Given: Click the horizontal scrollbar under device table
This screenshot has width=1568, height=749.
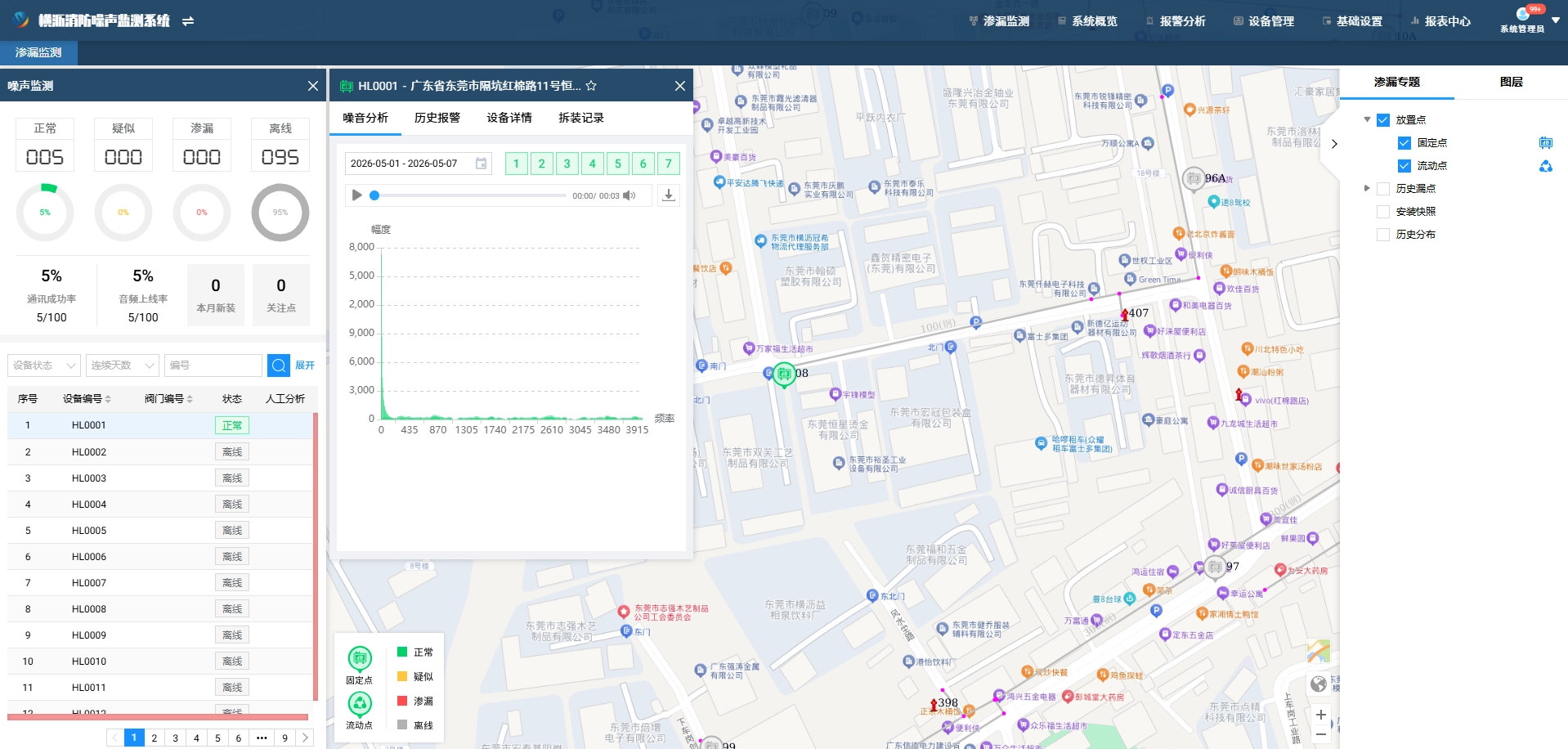Looking at the screenshot, I should 158,717.
